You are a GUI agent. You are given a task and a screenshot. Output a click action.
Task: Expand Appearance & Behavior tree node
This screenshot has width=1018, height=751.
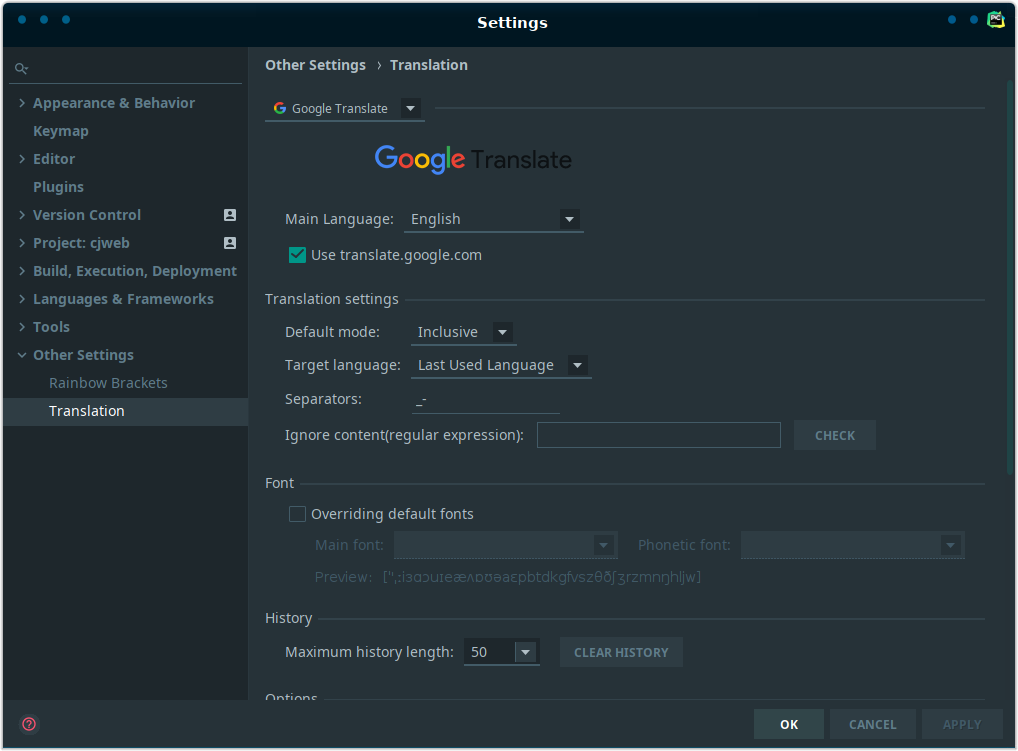click(x=22, y=103)
